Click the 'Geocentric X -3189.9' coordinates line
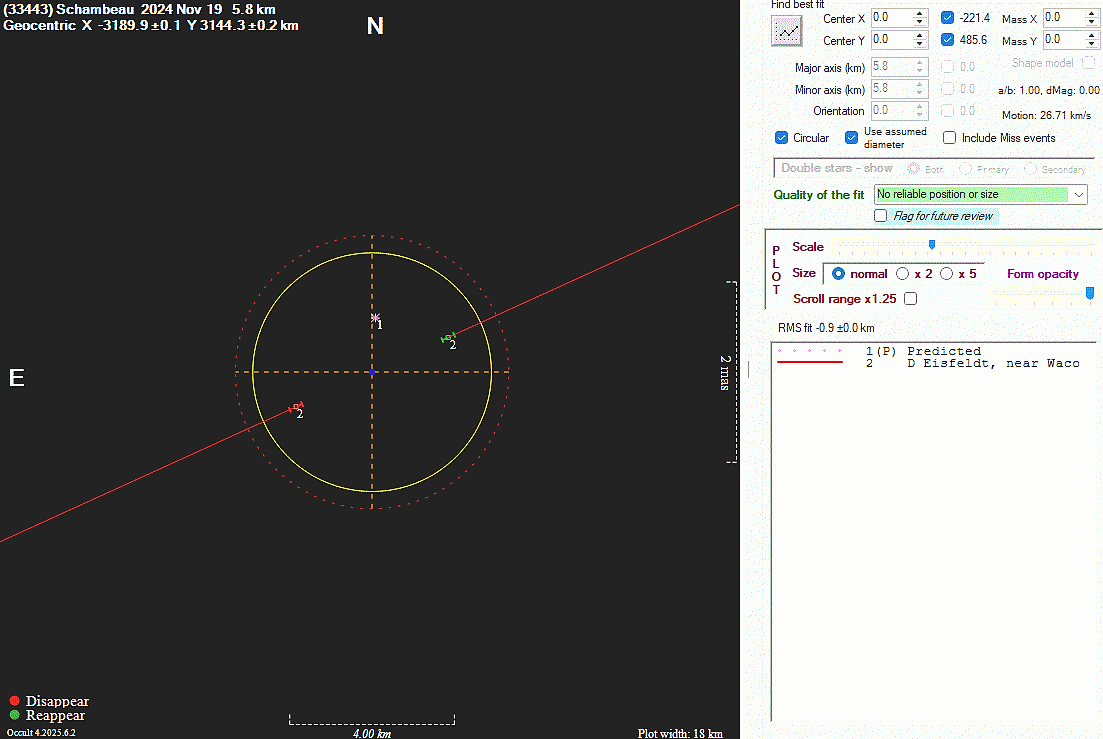 [x=151, y=26]
